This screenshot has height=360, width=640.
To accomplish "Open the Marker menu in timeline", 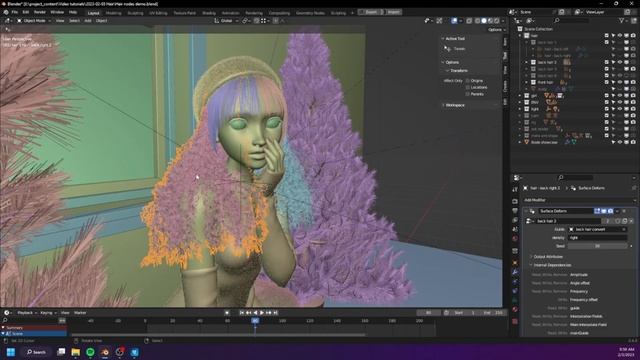I will pyautogui.click(x=80, y=313).
